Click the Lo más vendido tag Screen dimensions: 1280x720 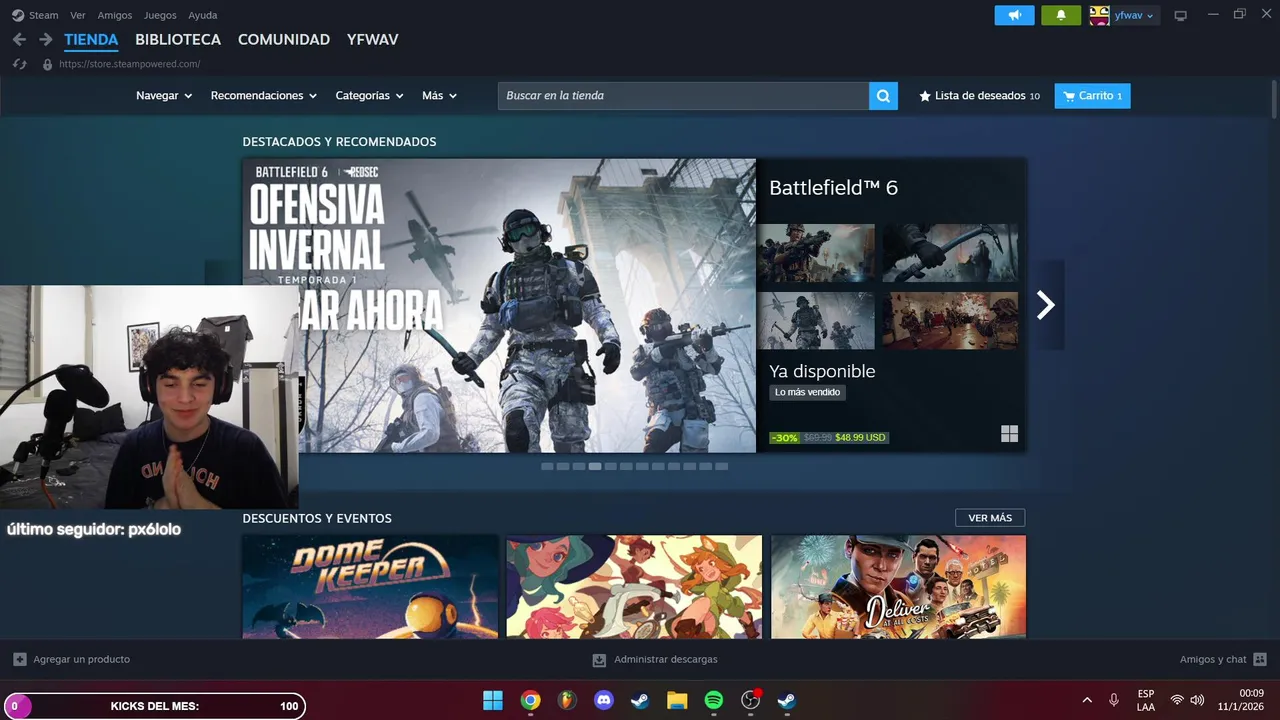[807, 392]
